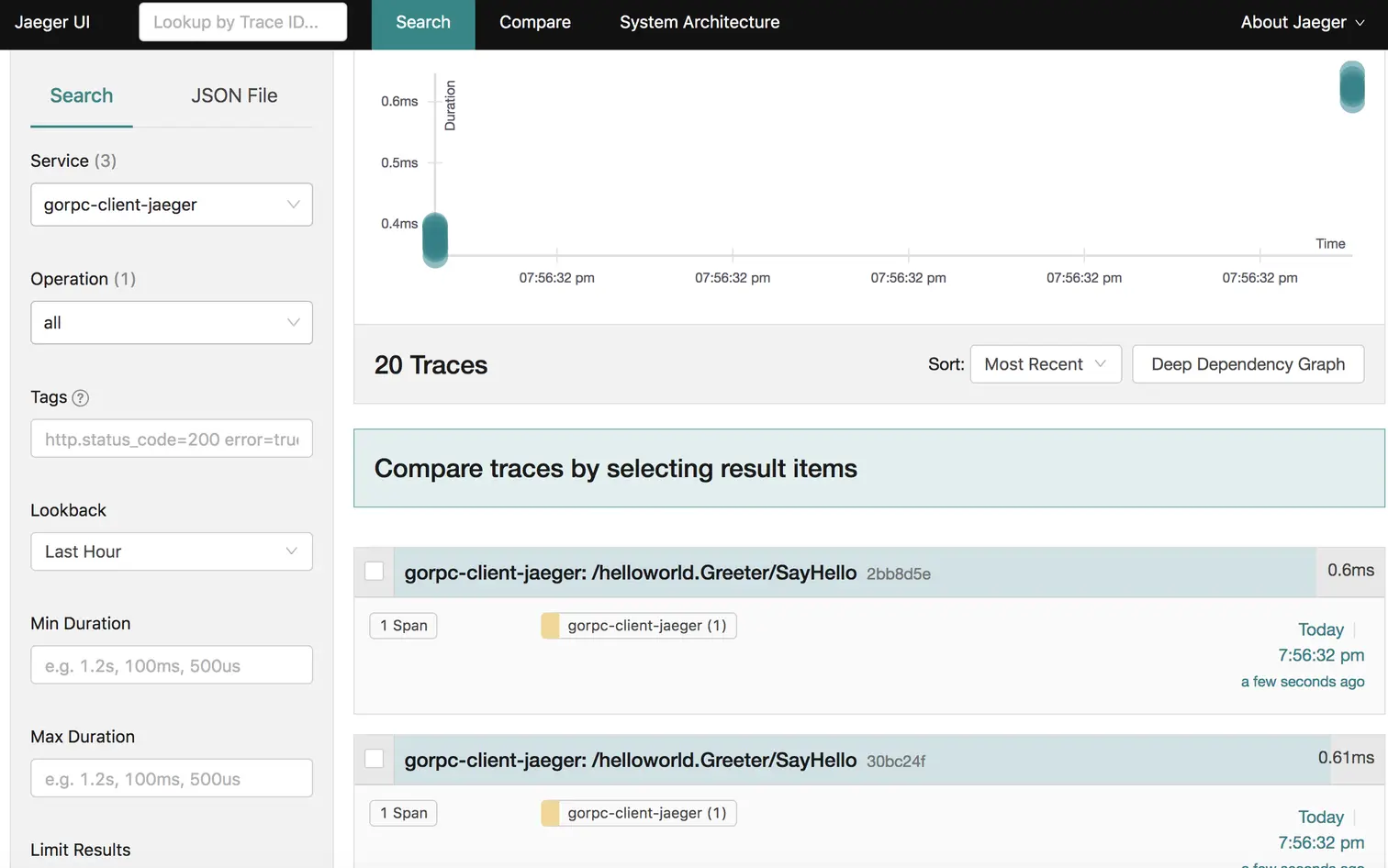Screen dimensions: 1388x868
Task: Switch to the JSON File tab
Action: [234, 95]
